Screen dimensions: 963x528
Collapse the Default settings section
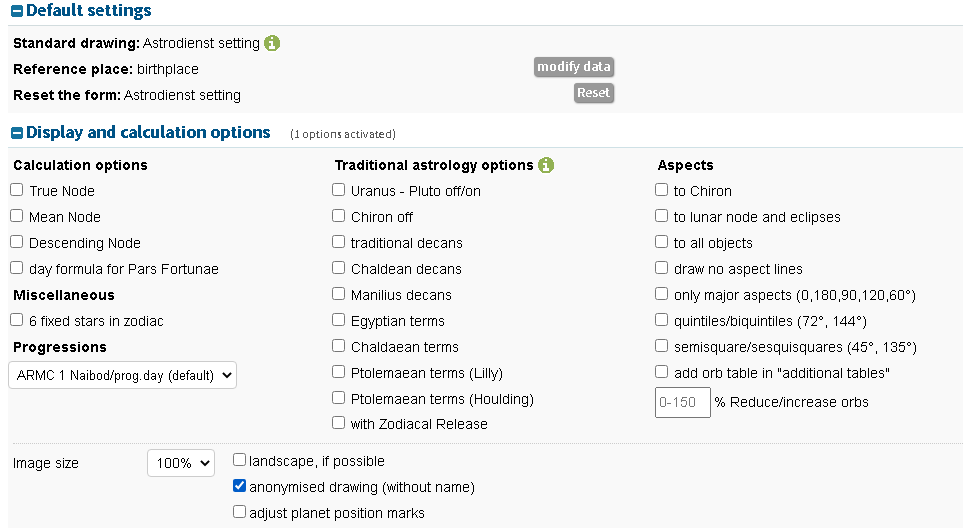pos(17,11)
